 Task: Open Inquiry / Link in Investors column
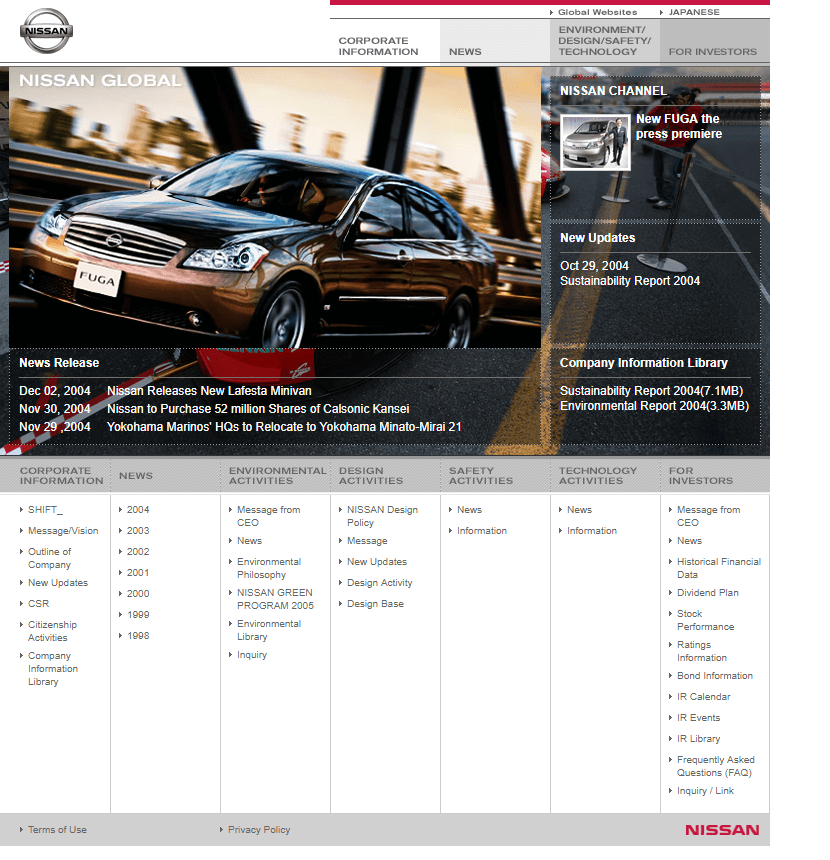point(705,791)
